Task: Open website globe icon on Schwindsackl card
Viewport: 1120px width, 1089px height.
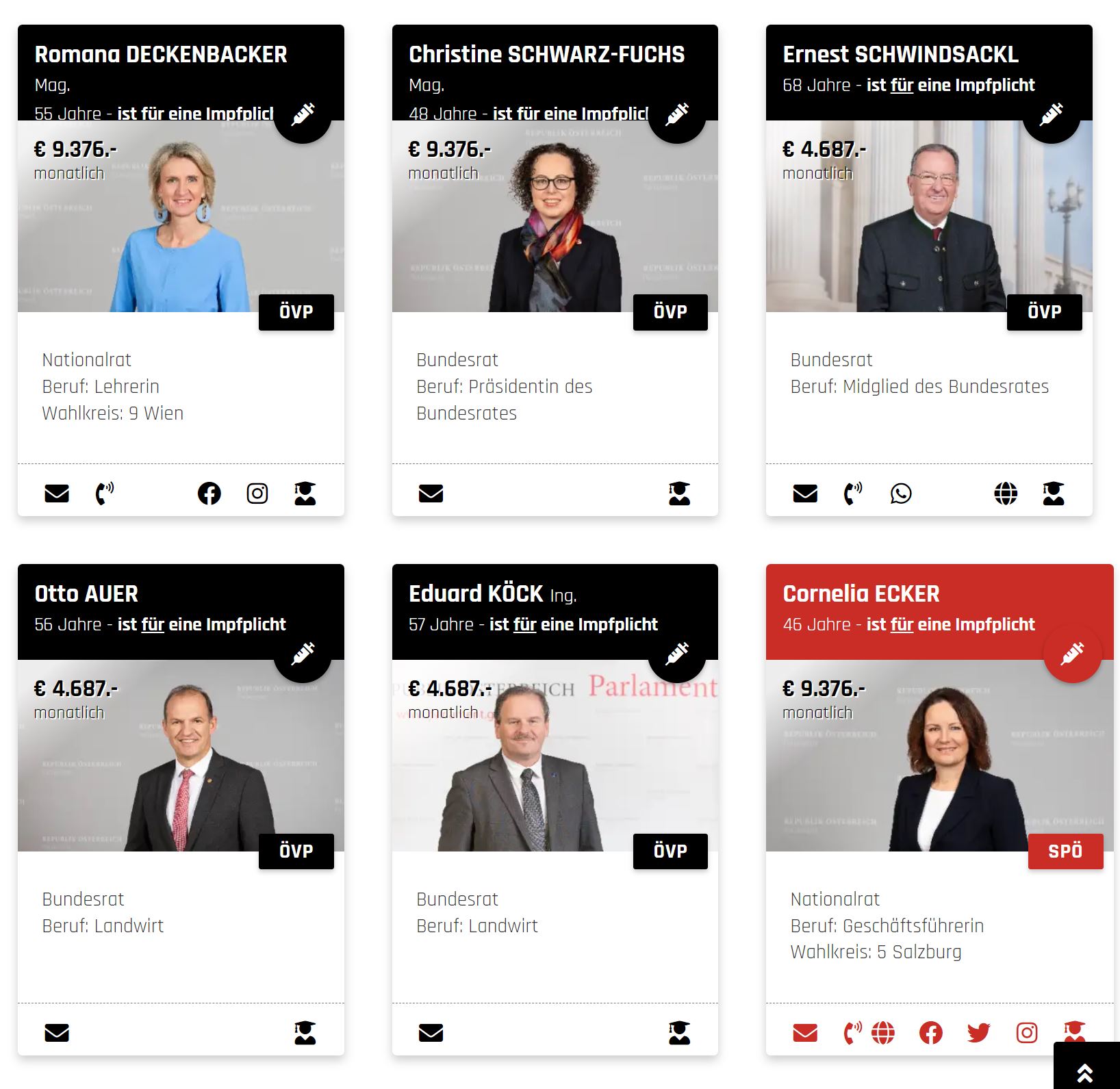Action: [x=1006, y=494]
